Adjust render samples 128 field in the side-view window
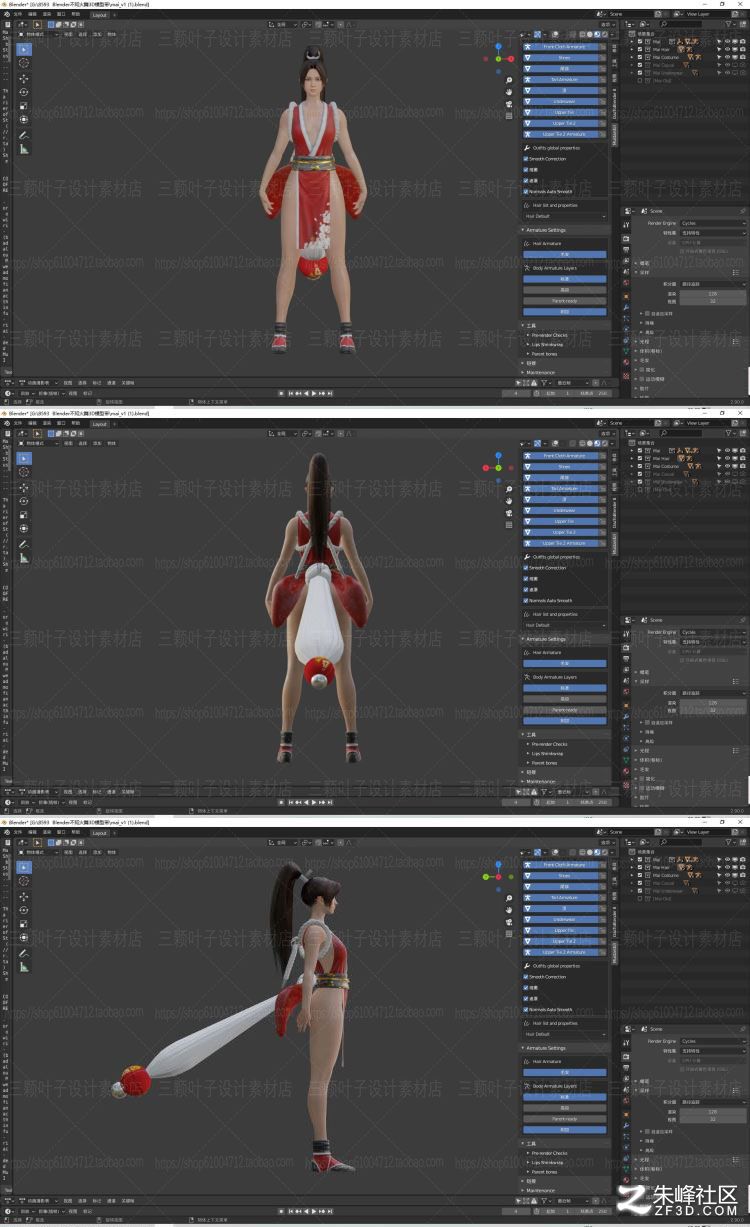The image size is (750, 1227). (x=712, y=1111)
